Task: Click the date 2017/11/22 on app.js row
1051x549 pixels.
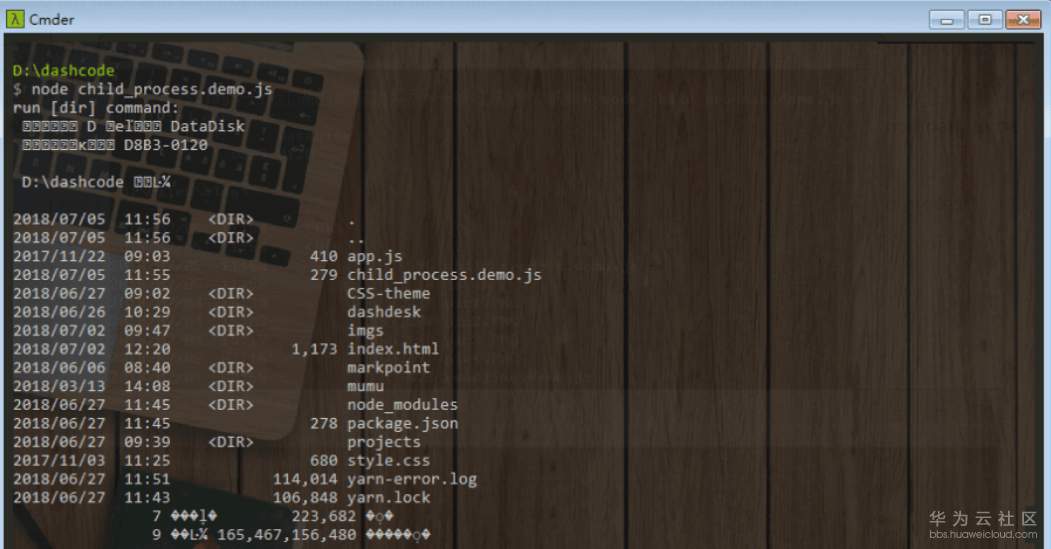Action: pos(59,256)
